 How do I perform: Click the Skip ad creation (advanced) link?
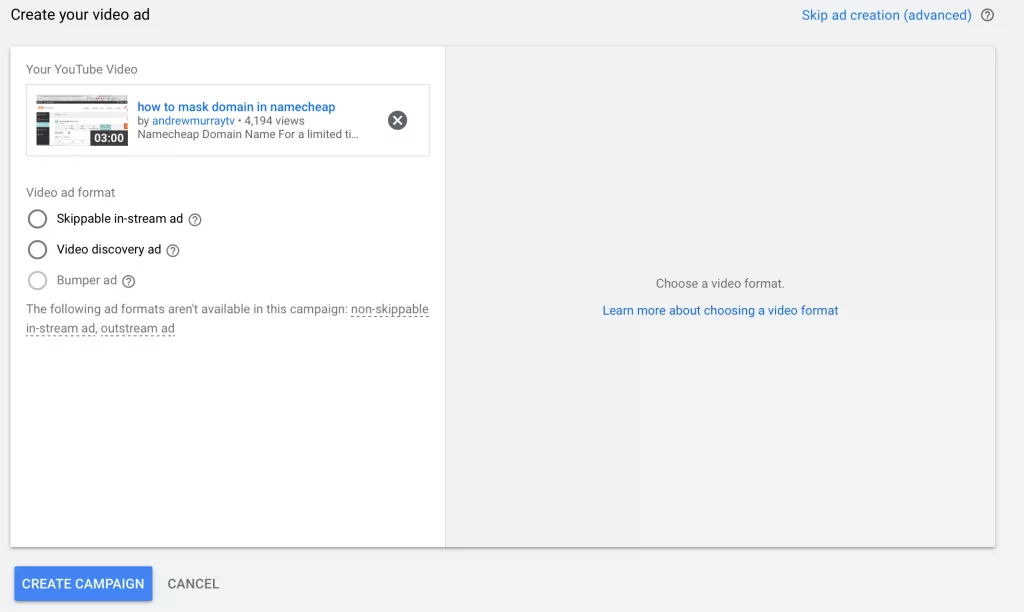[x=886, y=15]
